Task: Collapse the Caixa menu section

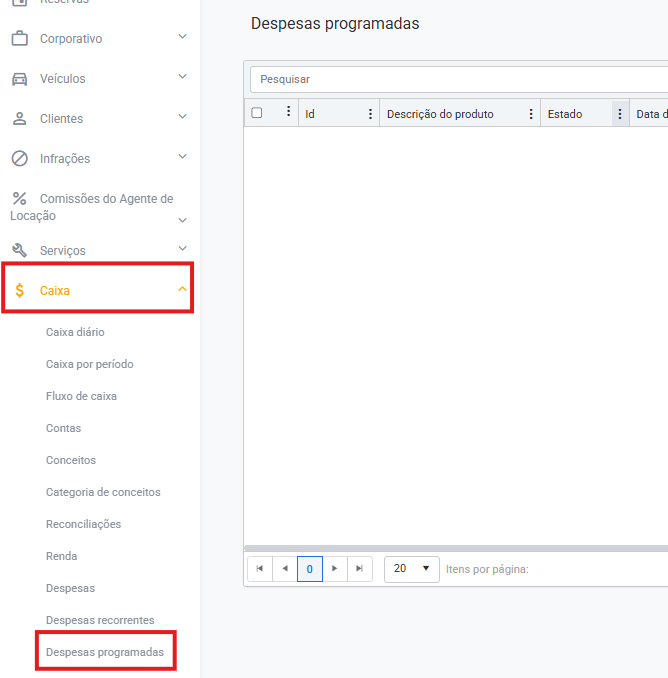Action: coord(182,290)
